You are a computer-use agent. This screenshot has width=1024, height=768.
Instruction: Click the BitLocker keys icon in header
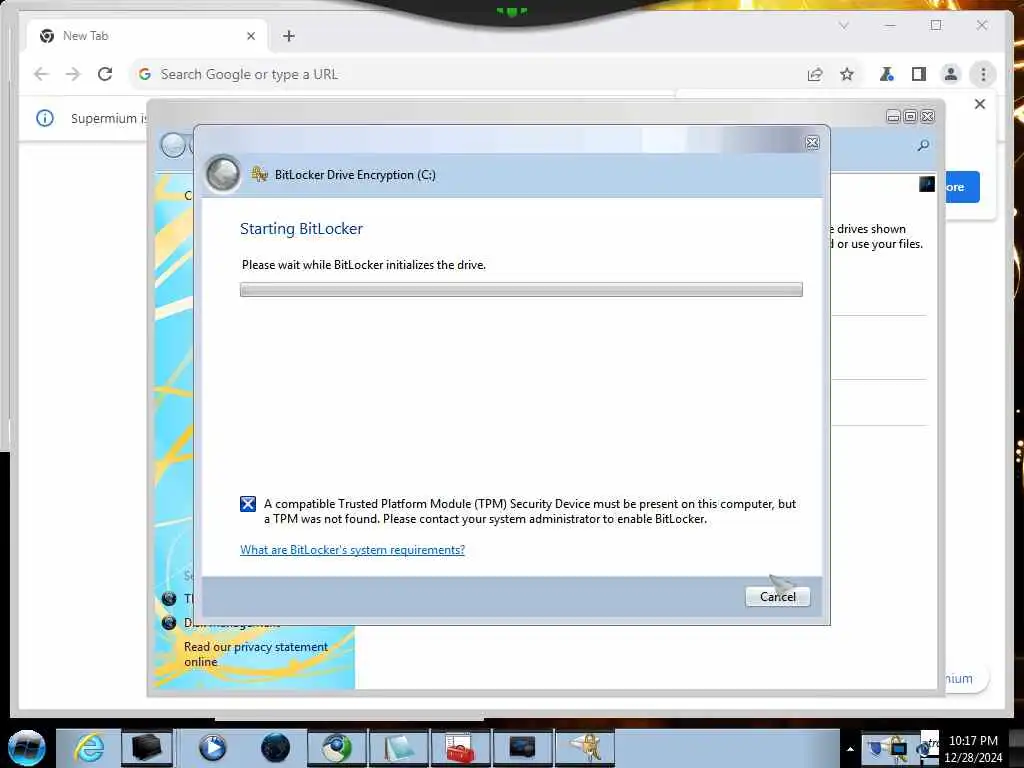(259, 174)
